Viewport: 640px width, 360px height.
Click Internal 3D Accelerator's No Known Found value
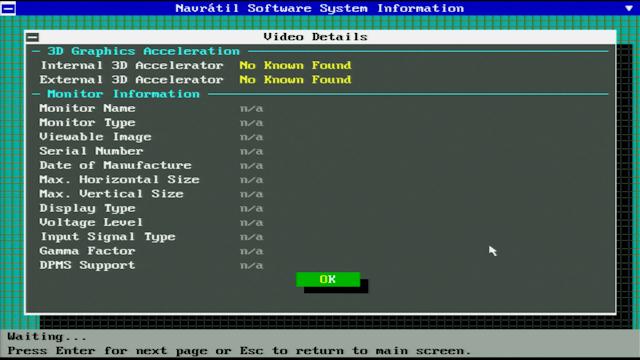(x=295, y=66)
